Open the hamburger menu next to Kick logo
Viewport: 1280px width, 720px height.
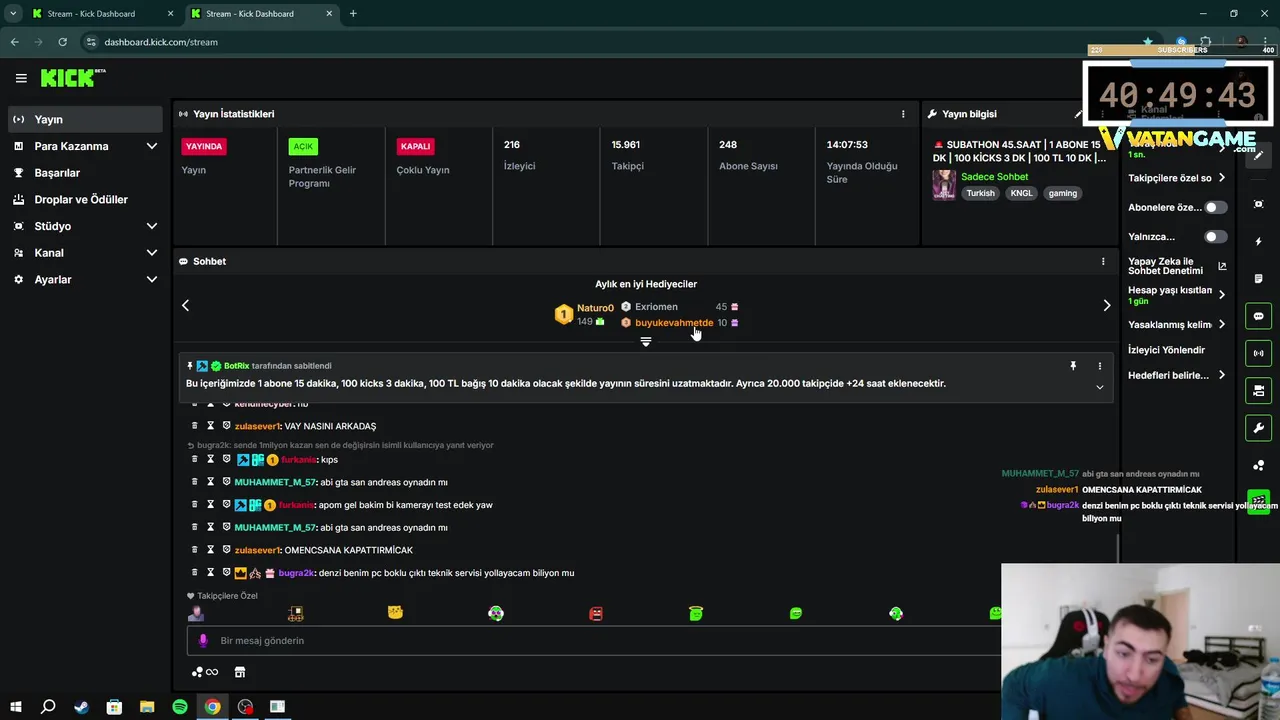click(21, 78)
